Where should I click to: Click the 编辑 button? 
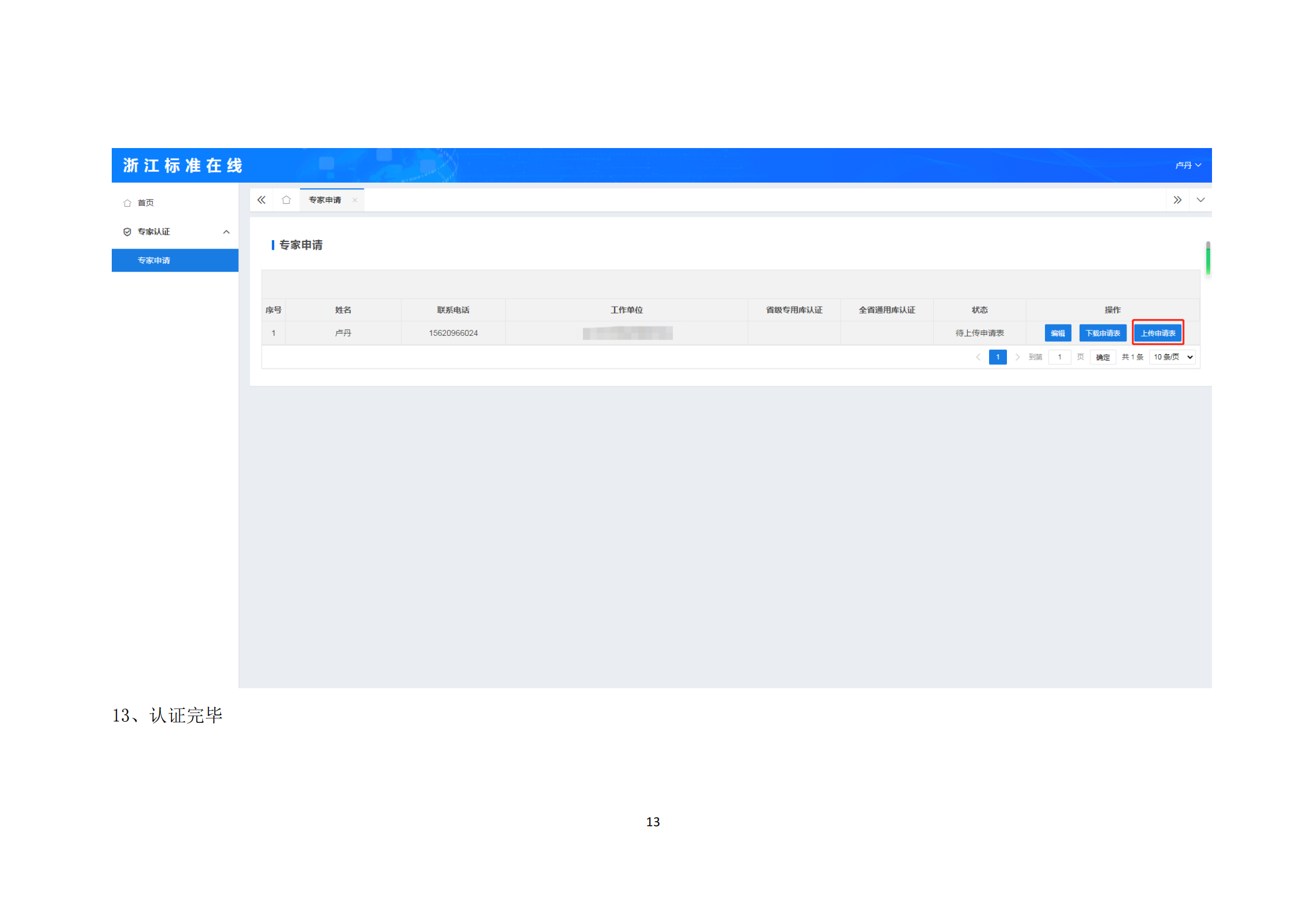pyautogui.click(x=1058, y=334)
